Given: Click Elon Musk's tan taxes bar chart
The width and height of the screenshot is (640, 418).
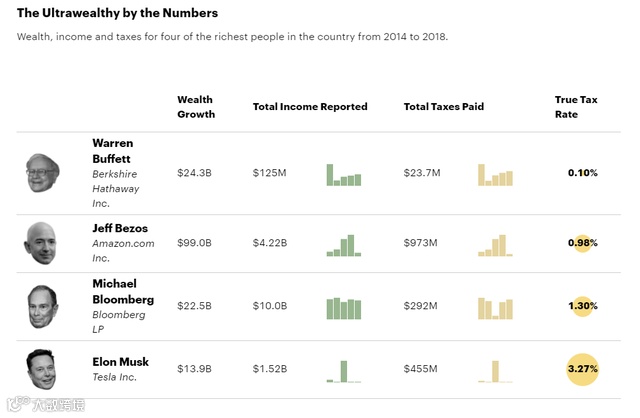Looking at the screenshot, I should pos(495,371).
